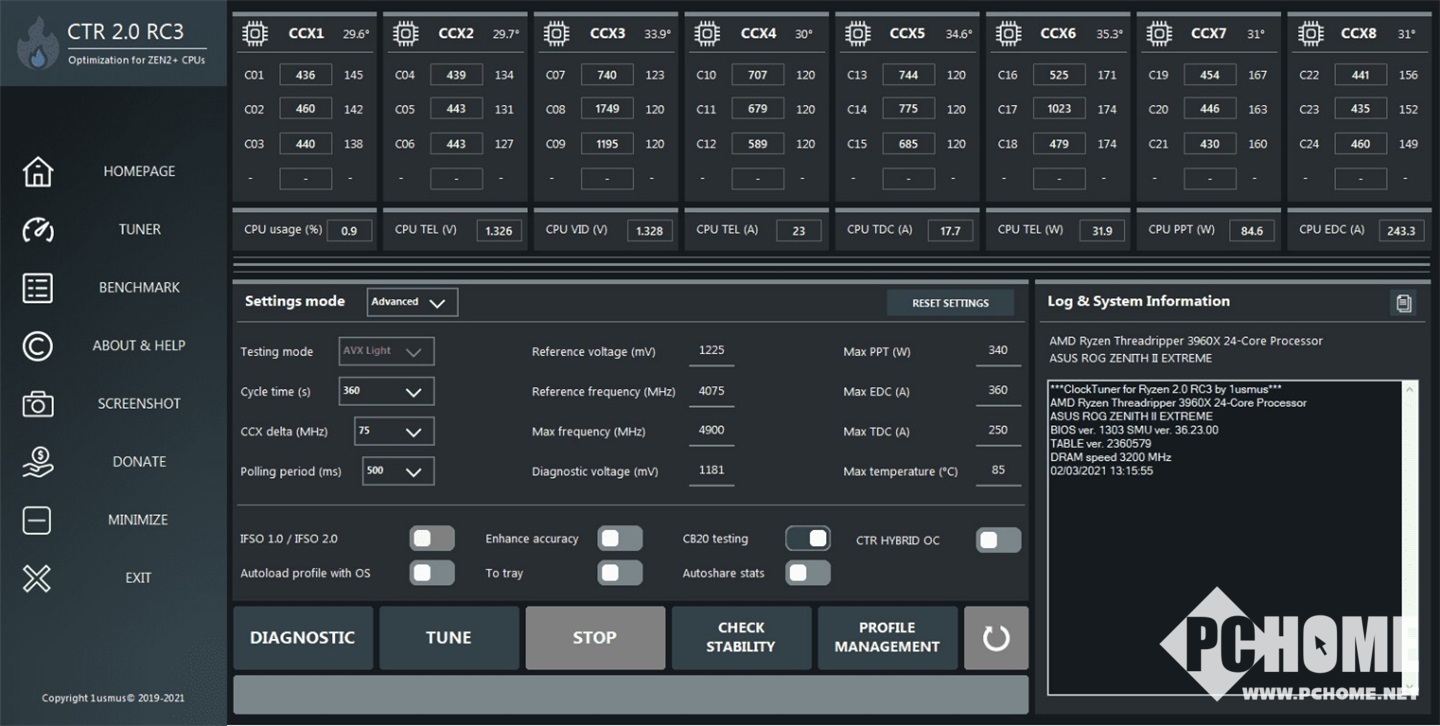The height and width of the screenshot is (726, 1440).
Task: Click the Reference voltage field
Action: point(712,351)
